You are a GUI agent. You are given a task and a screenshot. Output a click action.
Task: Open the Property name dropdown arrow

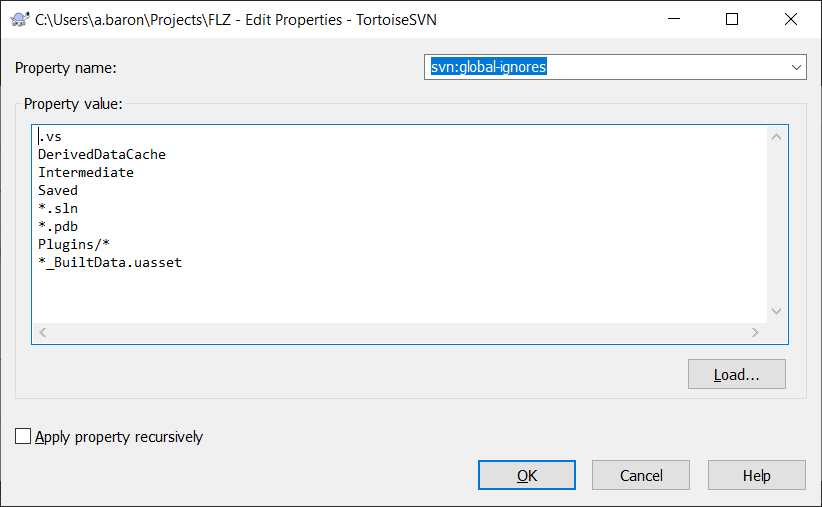(796, 67)
